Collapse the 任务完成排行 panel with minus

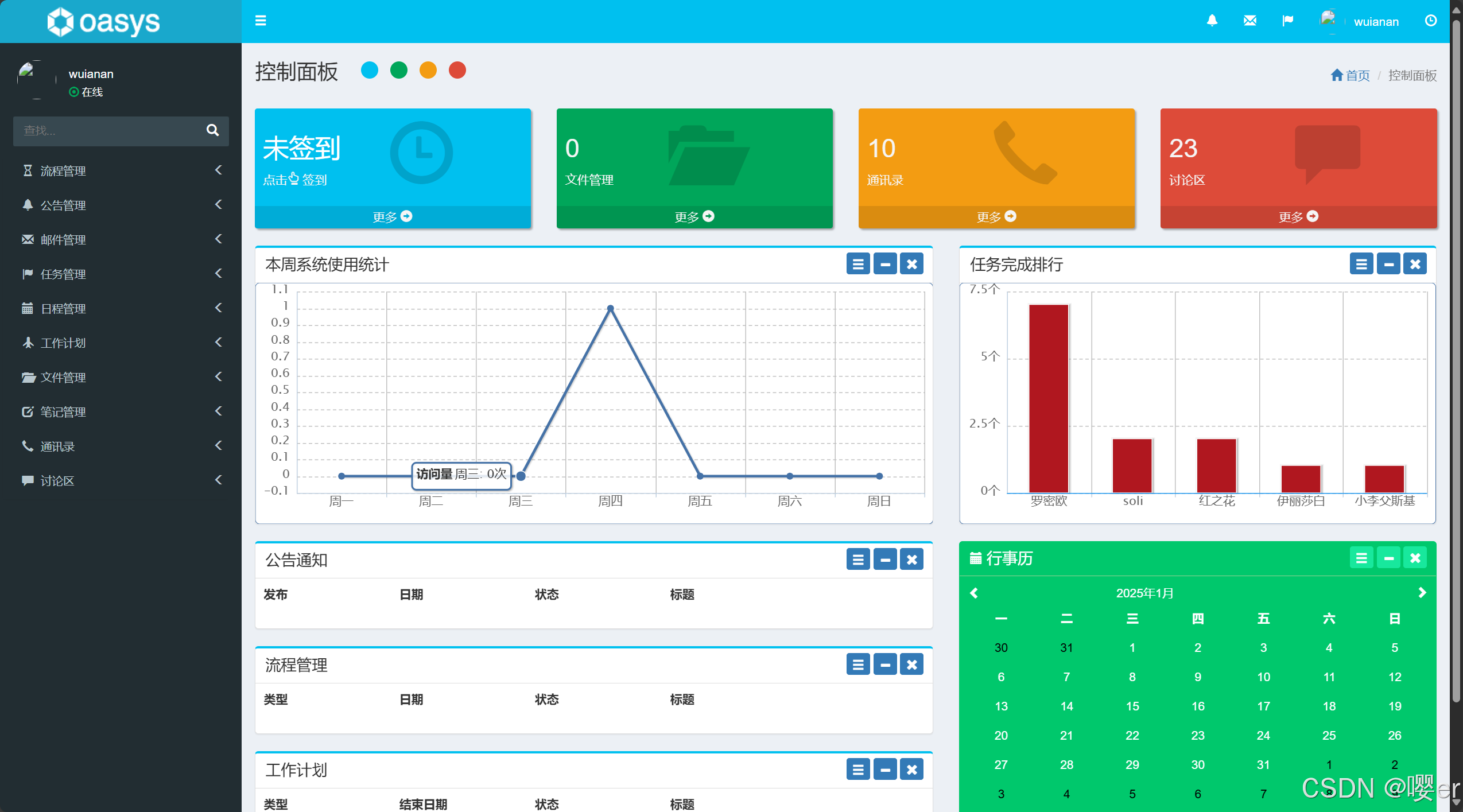click(x=1388, y=264)
